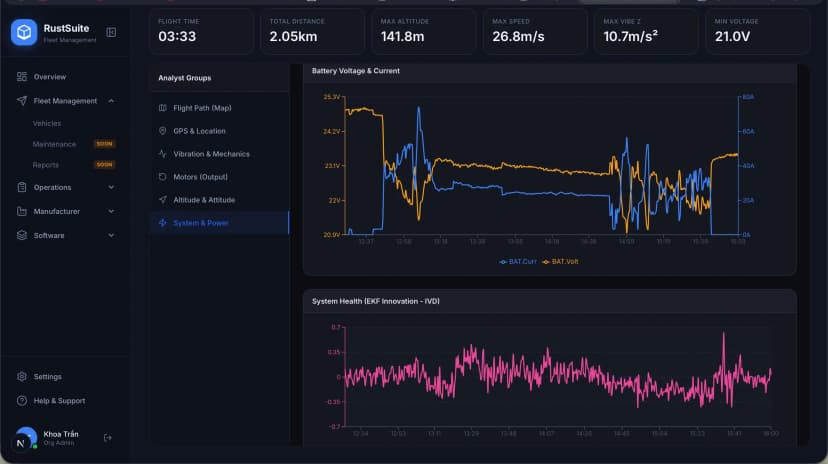Collapse the sidebar with the panel icon
The image size is (828, 464).
tap(111, 33)
